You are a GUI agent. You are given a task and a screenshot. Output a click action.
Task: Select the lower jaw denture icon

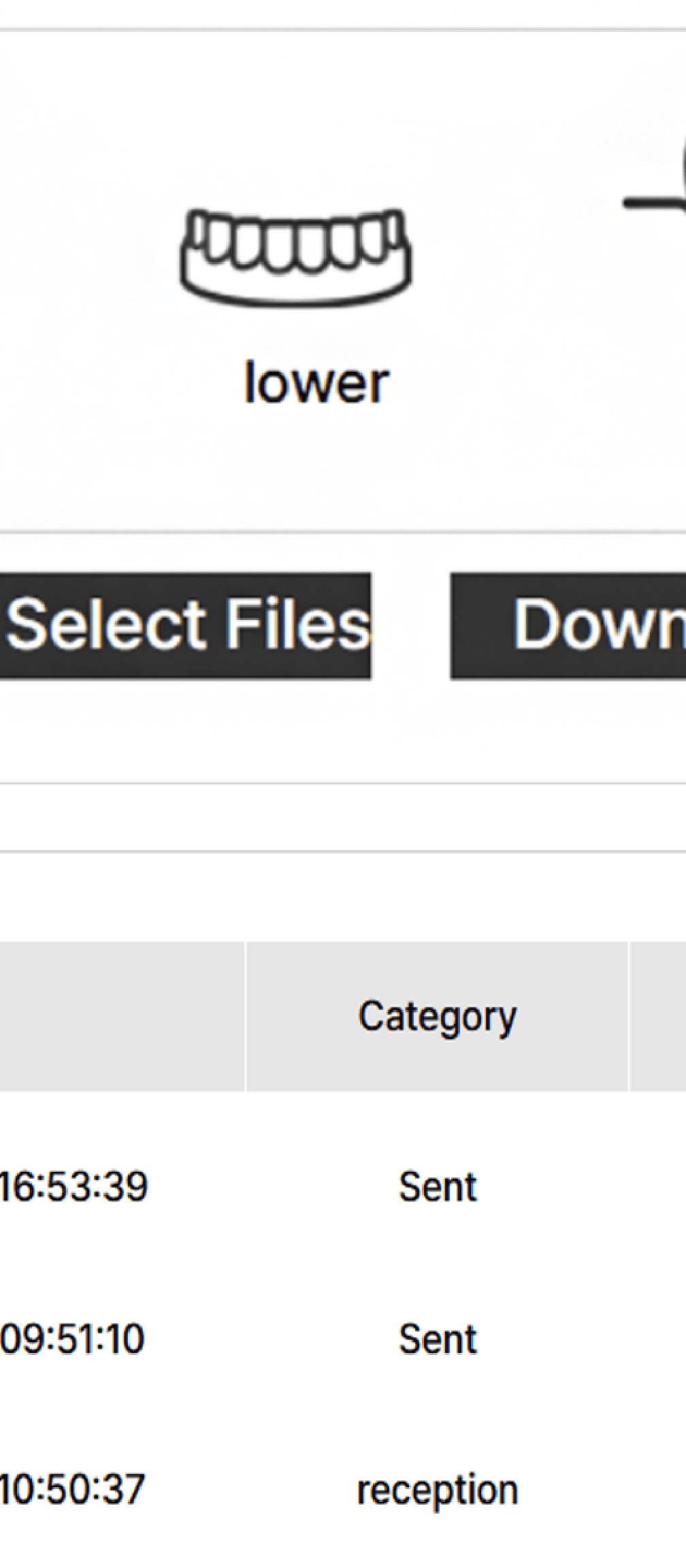point(295,256)
